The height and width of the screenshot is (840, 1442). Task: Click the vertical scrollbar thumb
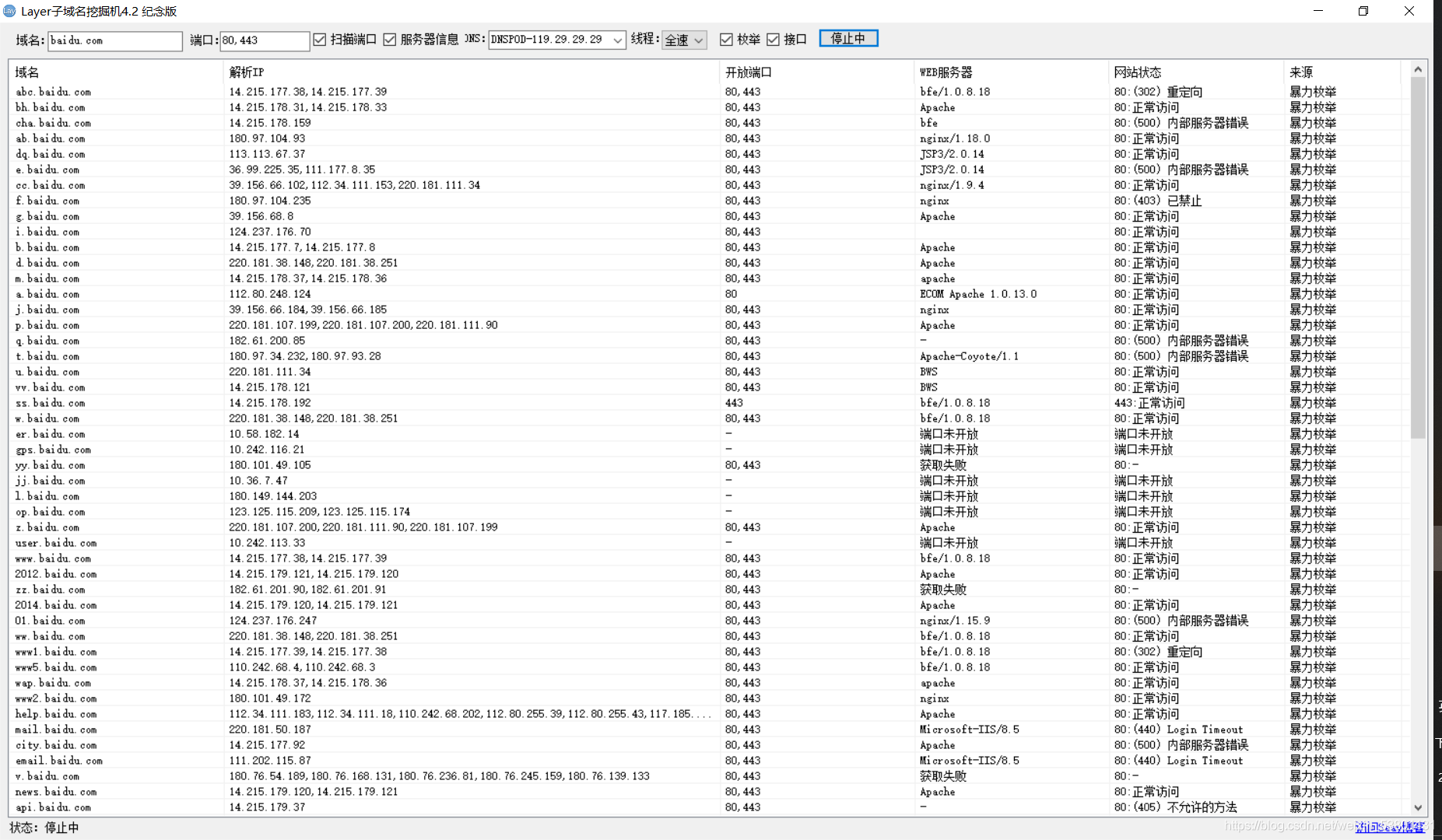pos(1418,257)
